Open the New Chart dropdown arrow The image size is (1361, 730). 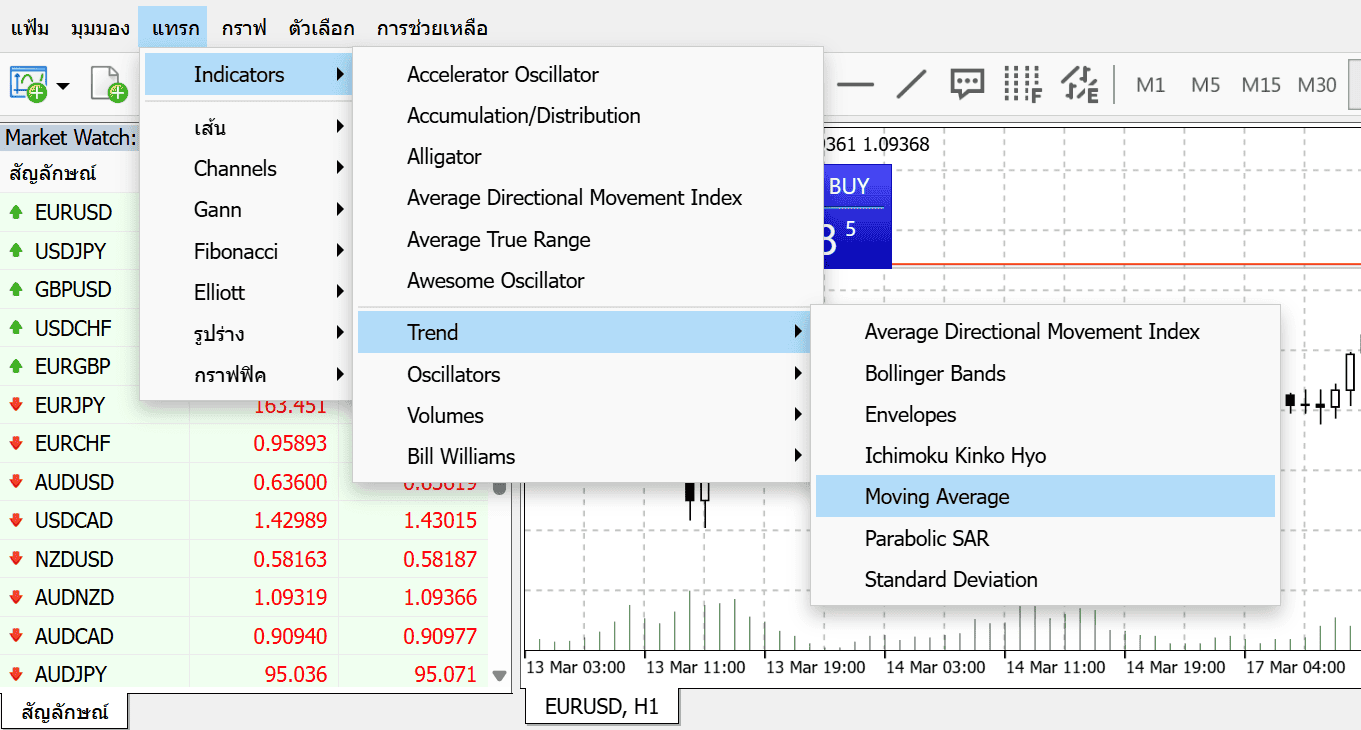[x=63, y=86]
